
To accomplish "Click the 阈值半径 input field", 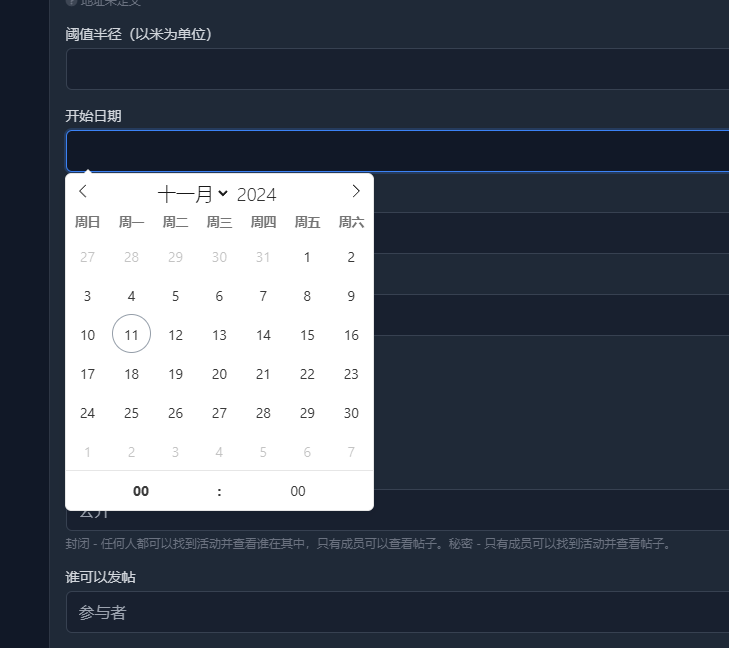I will tap(400, 69).
